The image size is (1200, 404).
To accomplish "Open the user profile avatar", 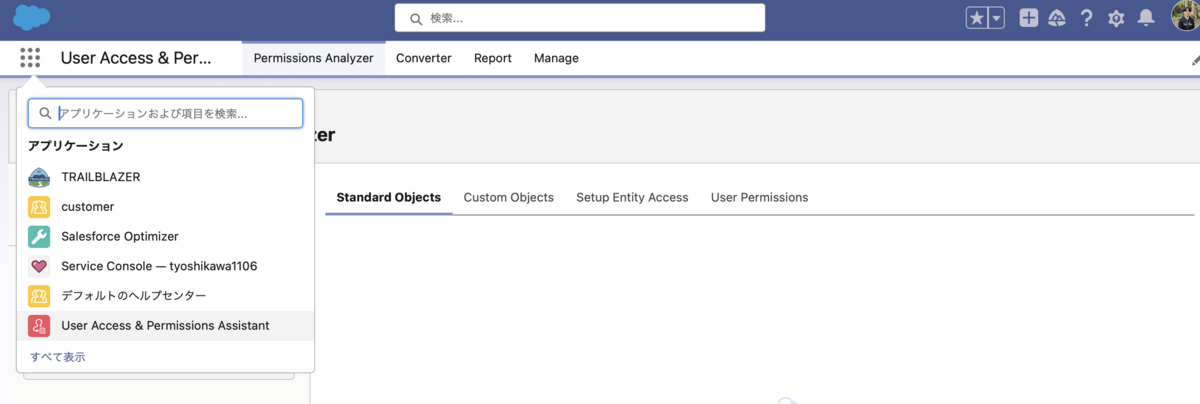I will click(x=1186, y=17).
